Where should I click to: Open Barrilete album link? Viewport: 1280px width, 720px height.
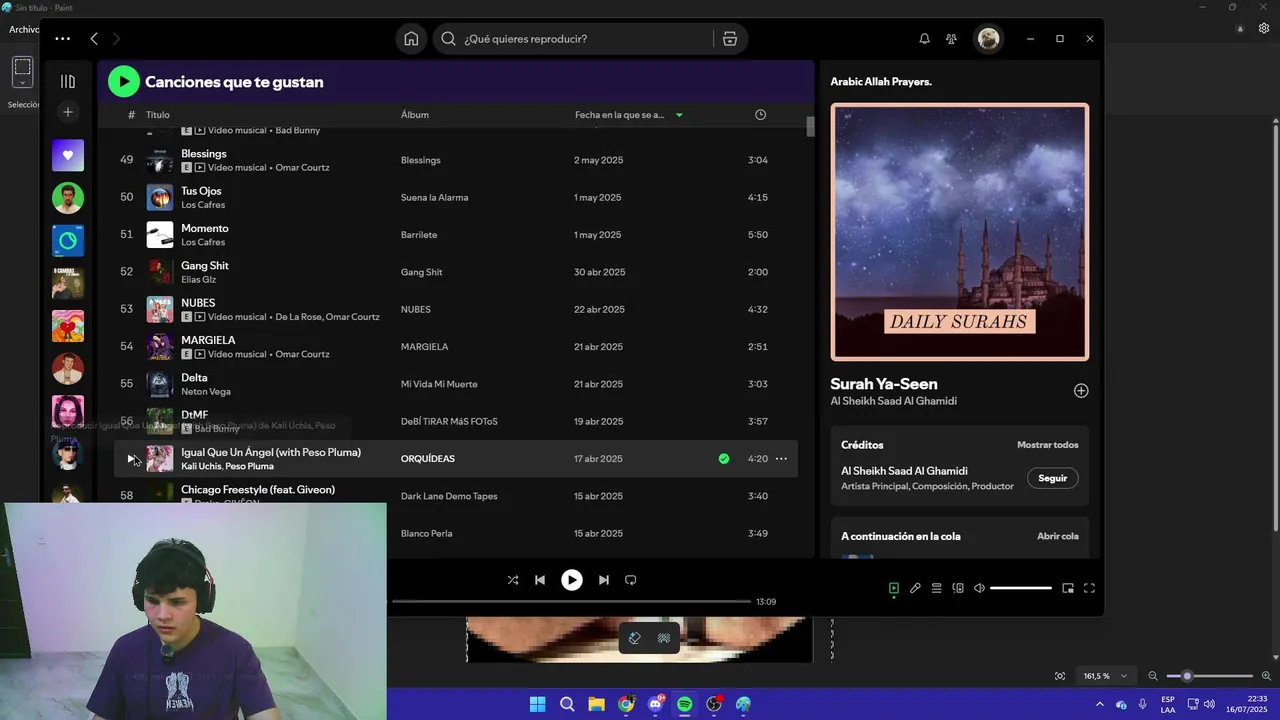pyautogui.click(x=419, y=235)
